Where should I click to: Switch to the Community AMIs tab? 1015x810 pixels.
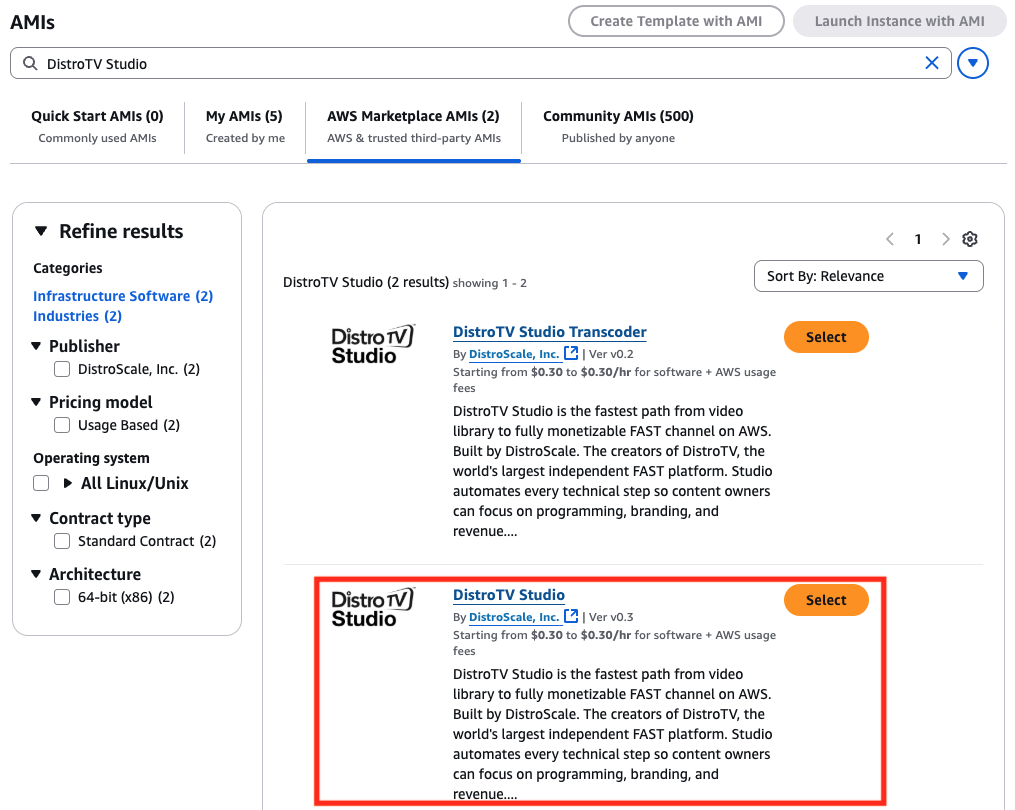(617, 127)
